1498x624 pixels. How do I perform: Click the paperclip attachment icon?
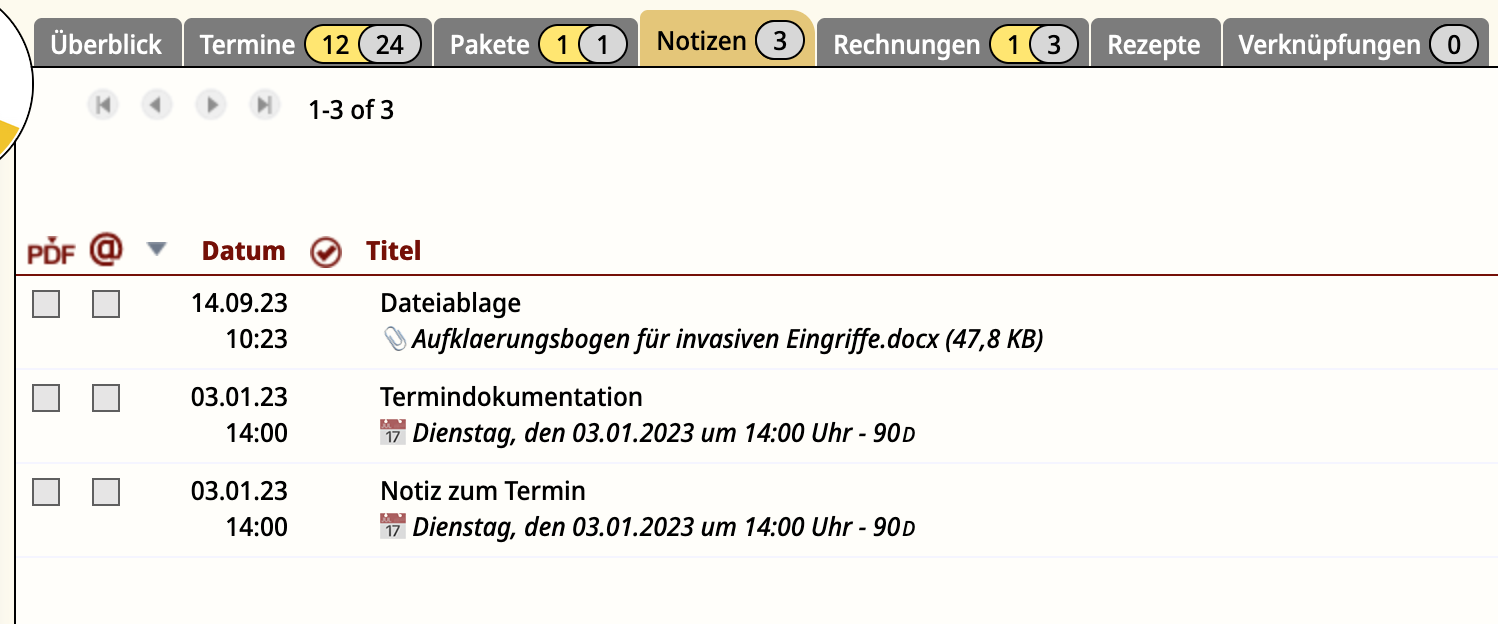coord(394,340)
